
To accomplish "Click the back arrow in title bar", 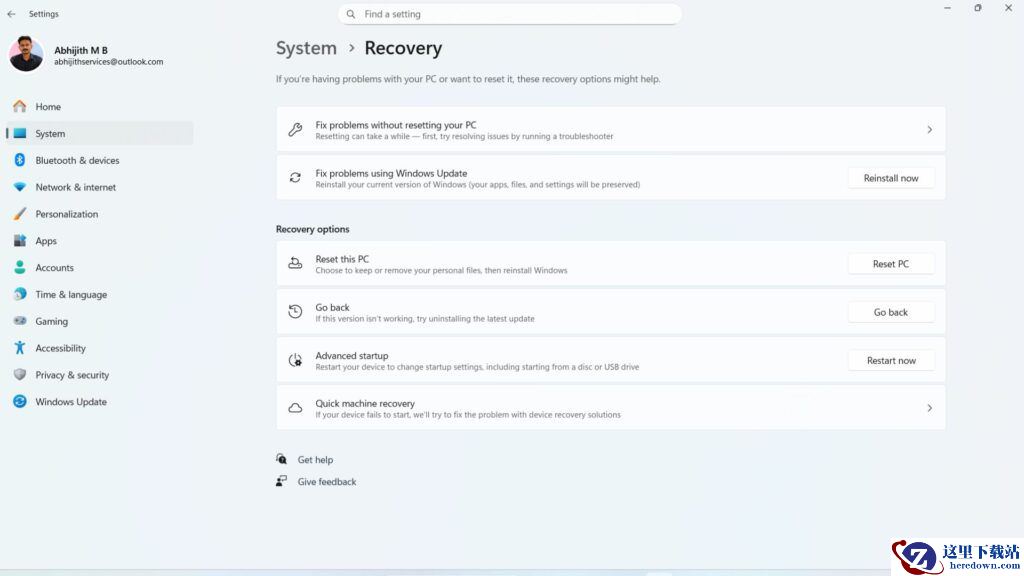I will pos(11,14).
